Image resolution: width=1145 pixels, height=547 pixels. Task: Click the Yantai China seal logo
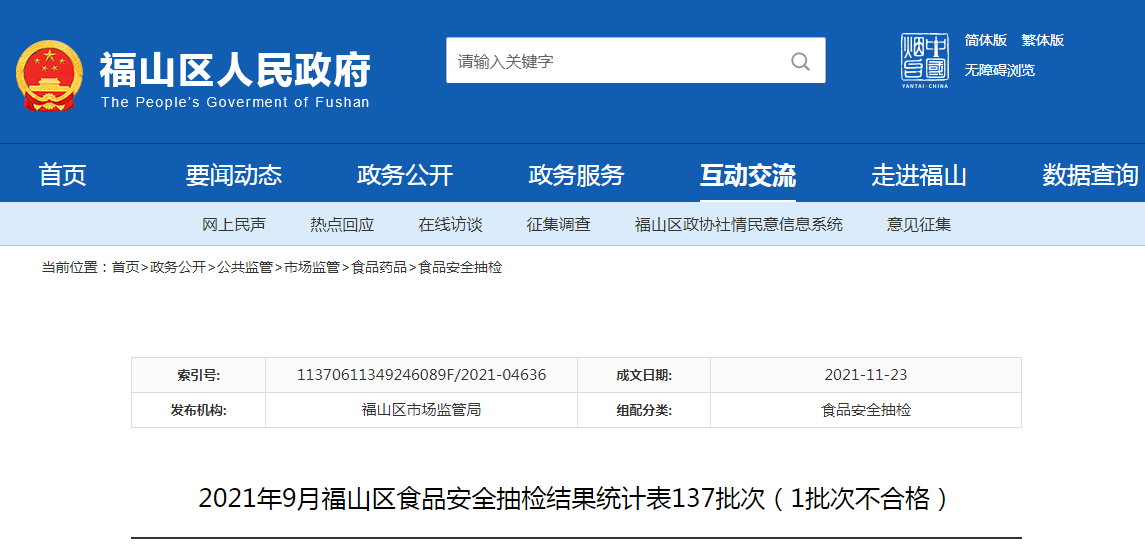924,61
